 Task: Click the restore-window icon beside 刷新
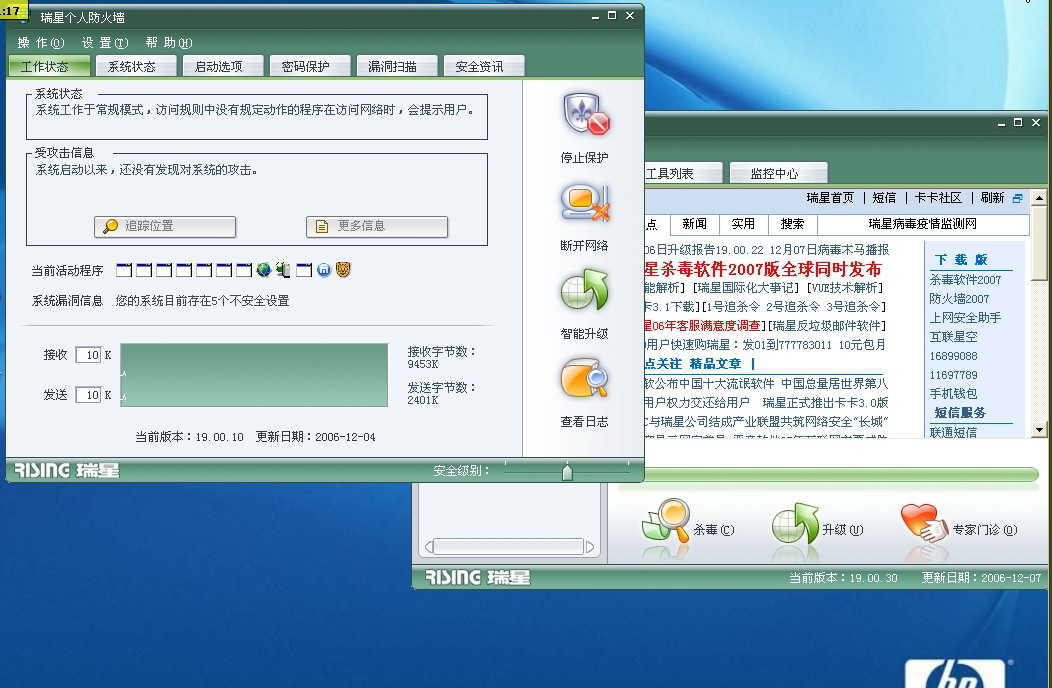[x=1018, y=198]
